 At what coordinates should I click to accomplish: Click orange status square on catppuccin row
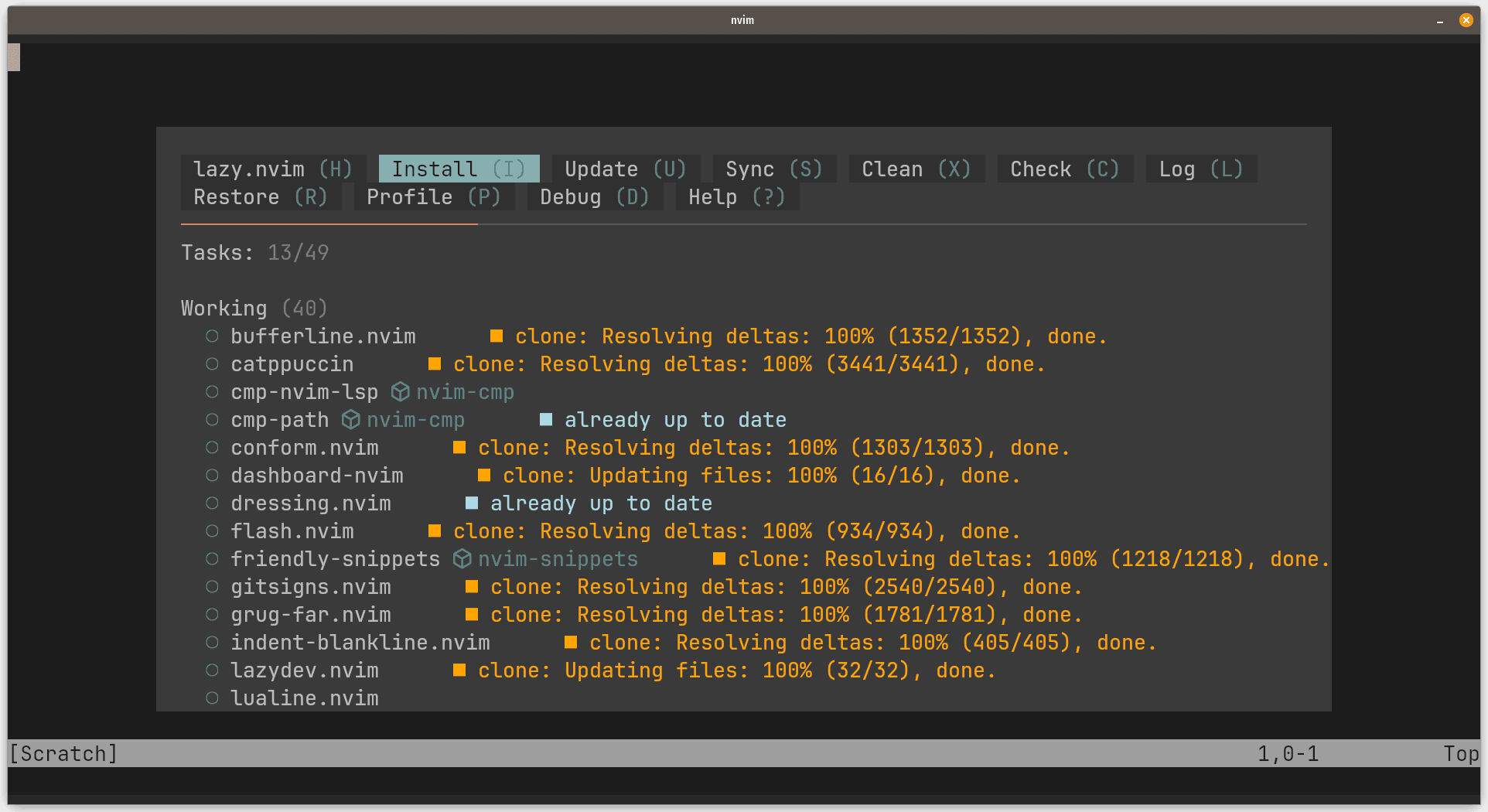435,363
